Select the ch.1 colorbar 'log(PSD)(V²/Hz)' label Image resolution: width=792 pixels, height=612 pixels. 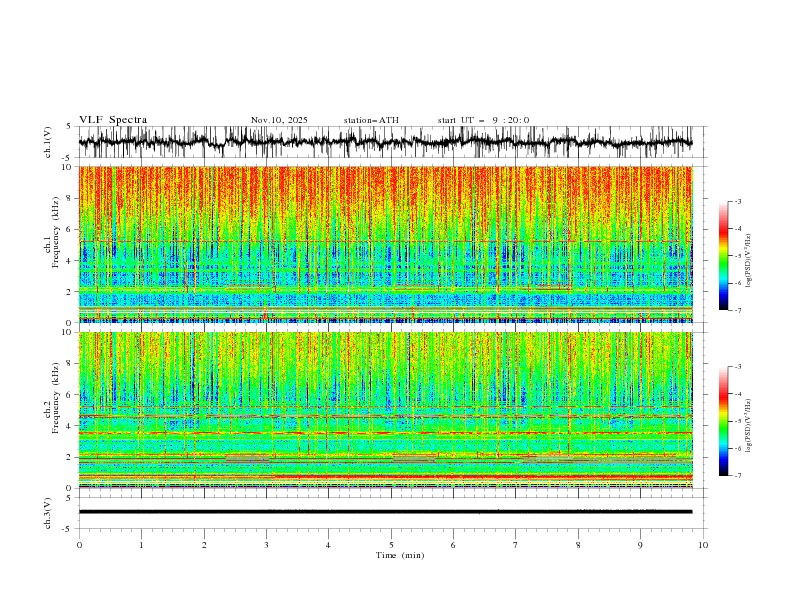(748, 261)
